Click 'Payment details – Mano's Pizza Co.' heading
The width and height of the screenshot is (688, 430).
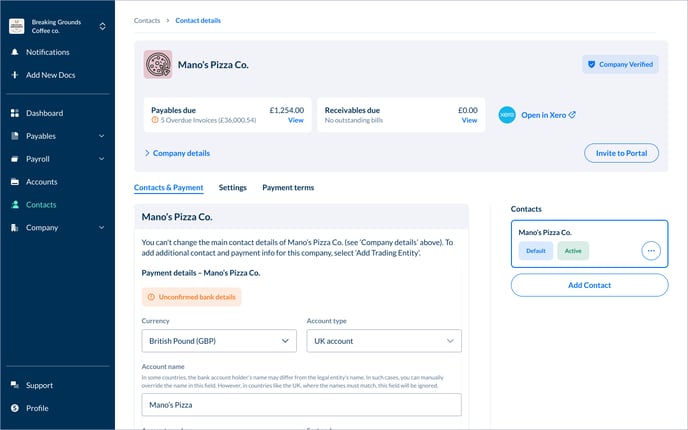click(x=201, y=273)
